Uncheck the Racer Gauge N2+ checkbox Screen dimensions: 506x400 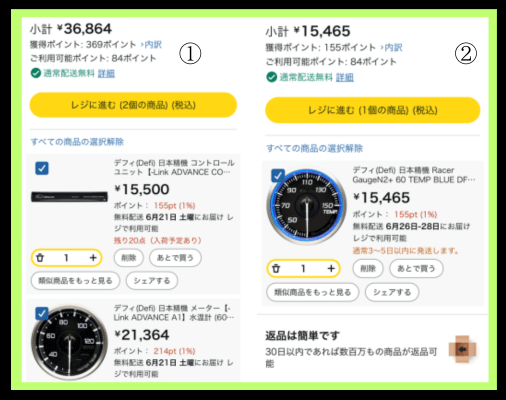click(x=278, y=175)
